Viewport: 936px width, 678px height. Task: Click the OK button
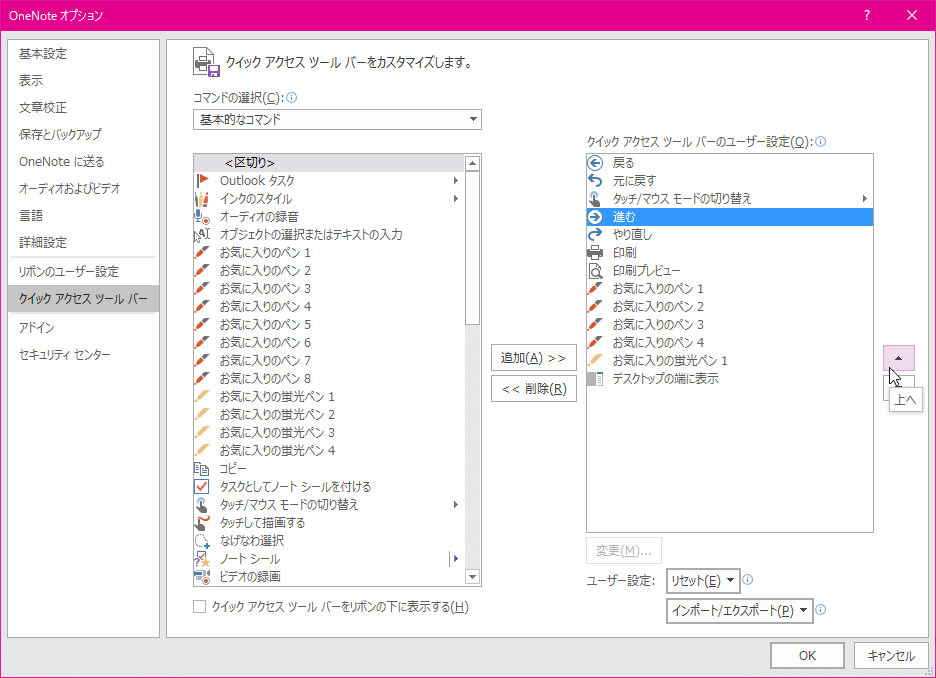[x=807, y=655]
